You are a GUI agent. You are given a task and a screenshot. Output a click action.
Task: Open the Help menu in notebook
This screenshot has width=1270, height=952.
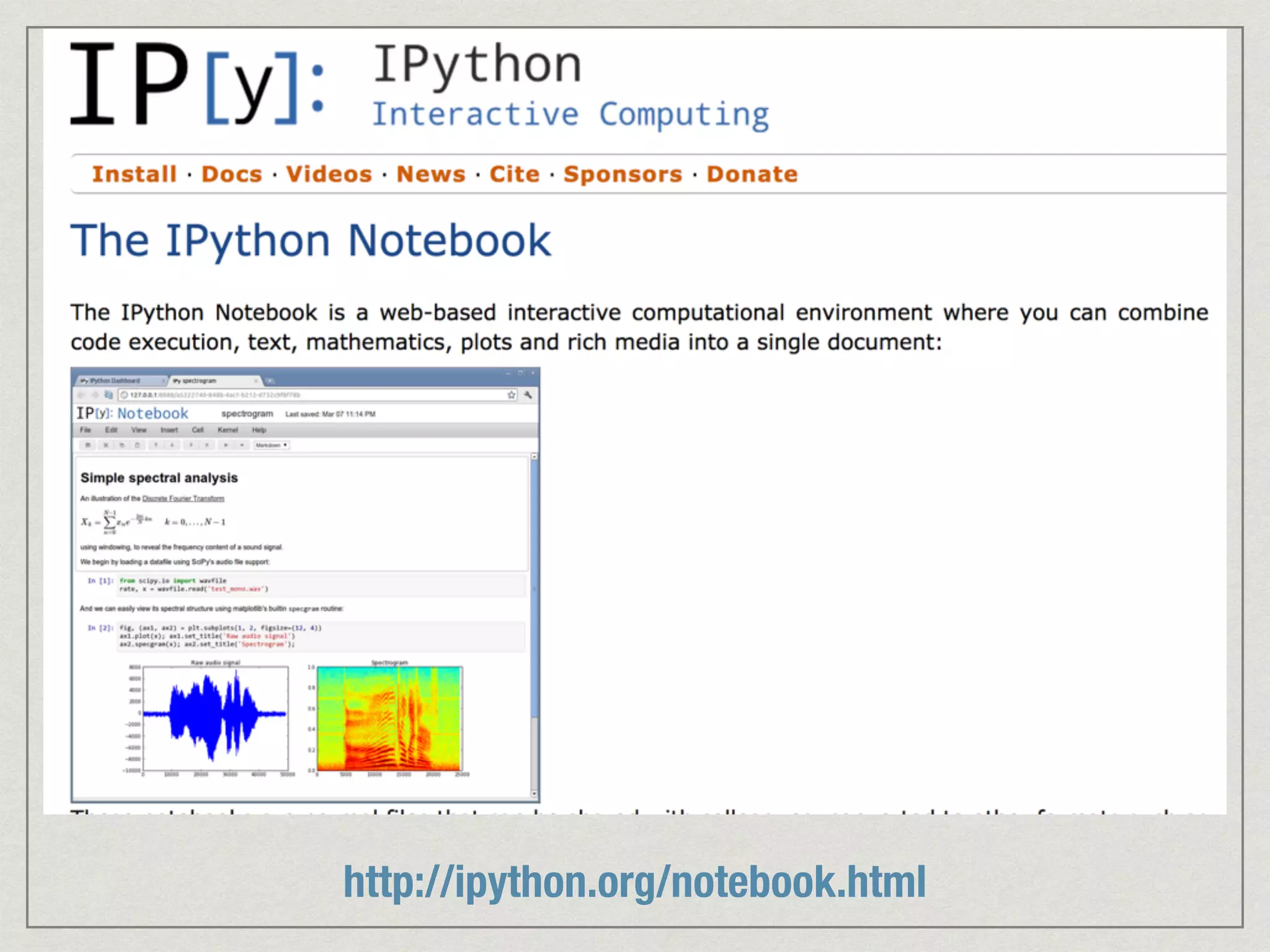[259, 430]
